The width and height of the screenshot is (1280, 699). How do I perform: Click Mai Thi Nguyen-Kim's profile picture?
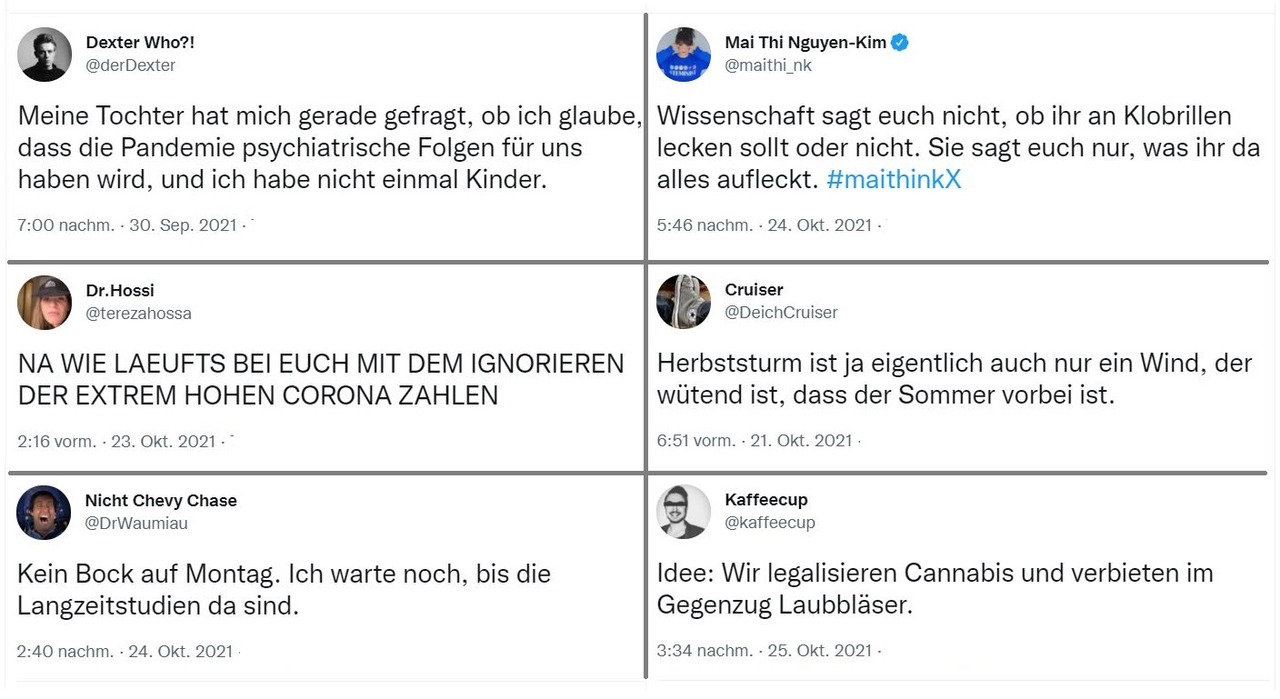(x=684, y=54)
